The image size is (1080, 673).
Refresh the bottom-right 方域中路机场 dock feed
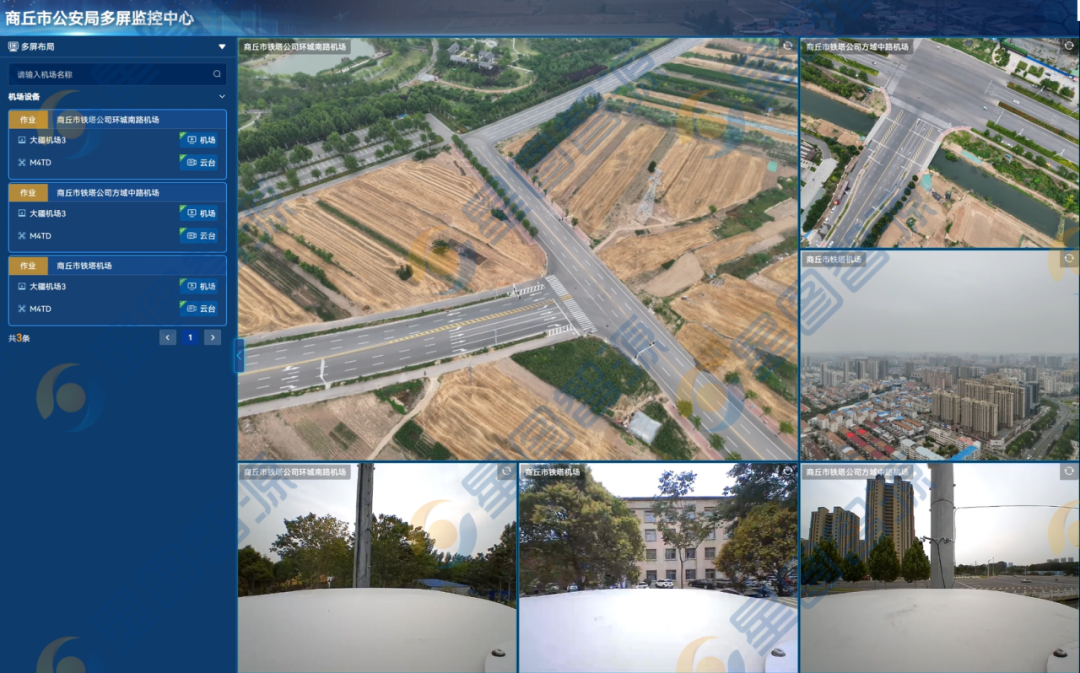pyautogui.click(x=1069, y=471)
